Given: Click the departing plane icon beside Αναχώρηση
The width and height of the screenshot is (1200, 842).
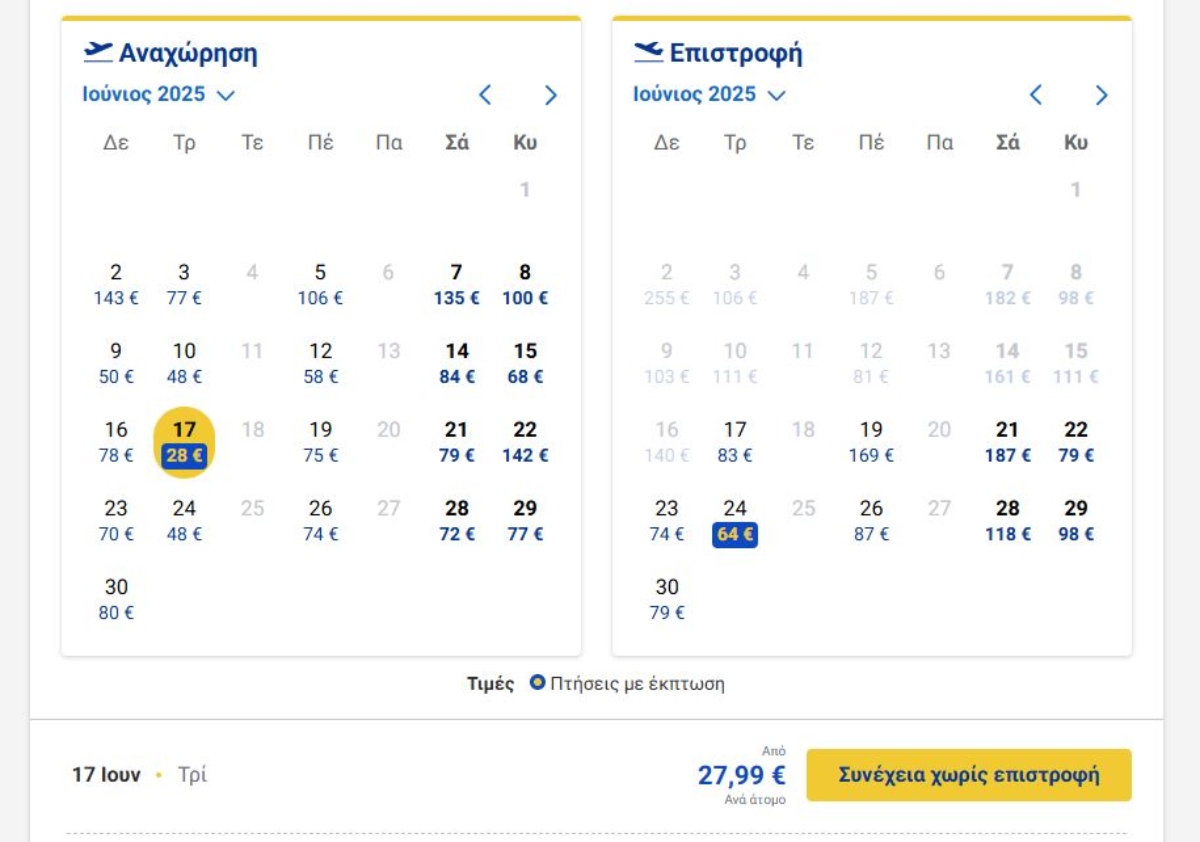Looking at the screenshot, I should point(98,52).
